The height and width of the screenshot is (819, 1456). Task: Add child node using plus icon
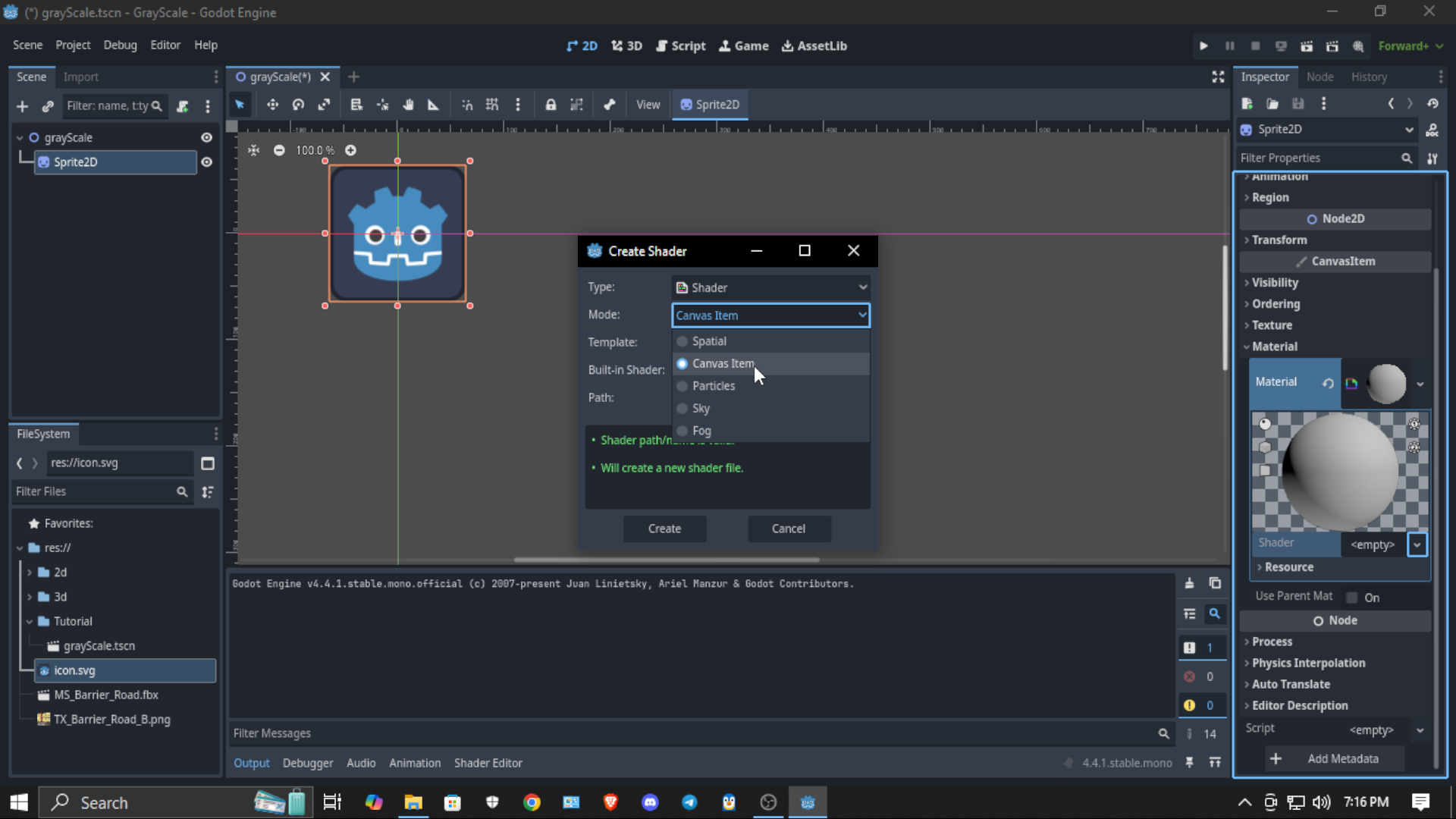(x=22, y=106)
